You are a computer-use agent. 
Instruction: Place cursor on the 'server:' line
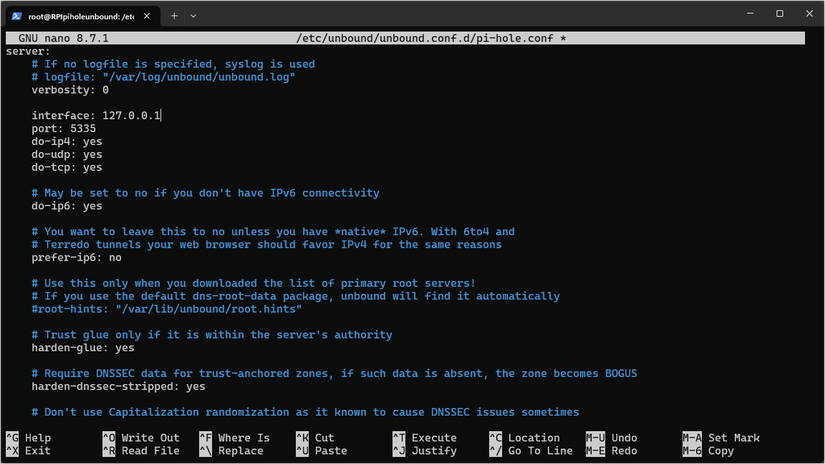coord(28,52)
